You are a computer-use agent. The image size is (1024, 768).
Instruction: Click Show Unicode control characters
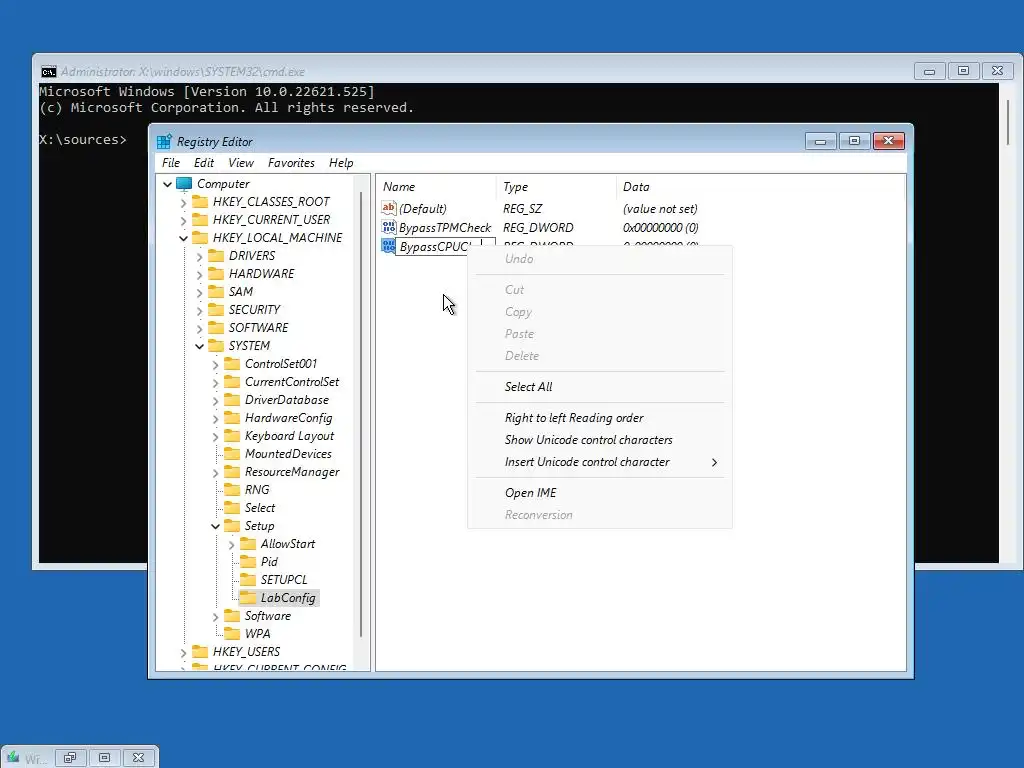588,440
